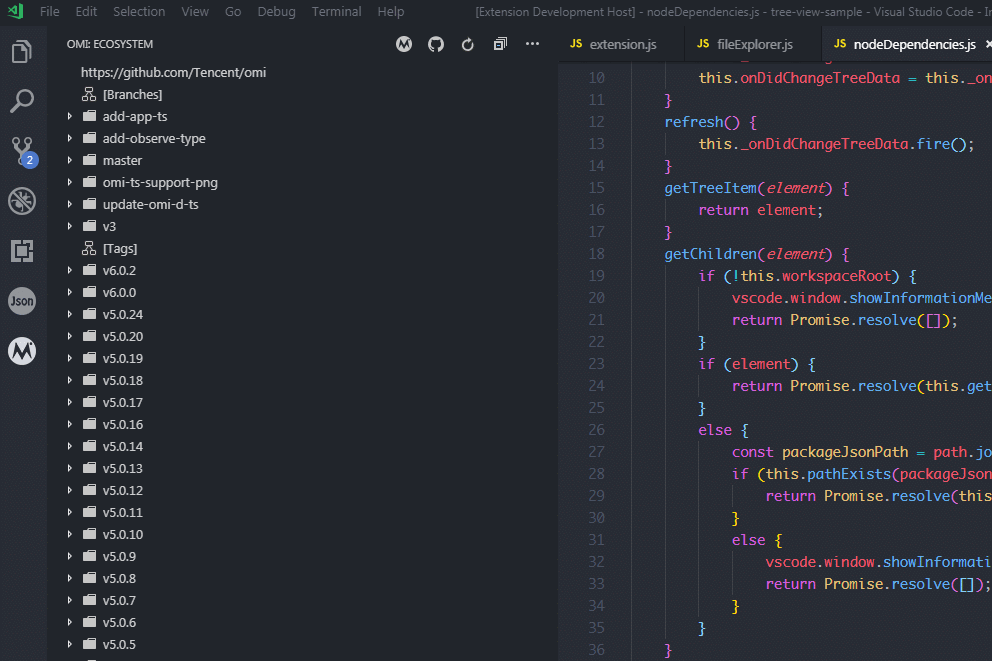This screenshot has height=661, width=992.
Task: Select the nodeDependencies.js tab
Action: [914, 44]
